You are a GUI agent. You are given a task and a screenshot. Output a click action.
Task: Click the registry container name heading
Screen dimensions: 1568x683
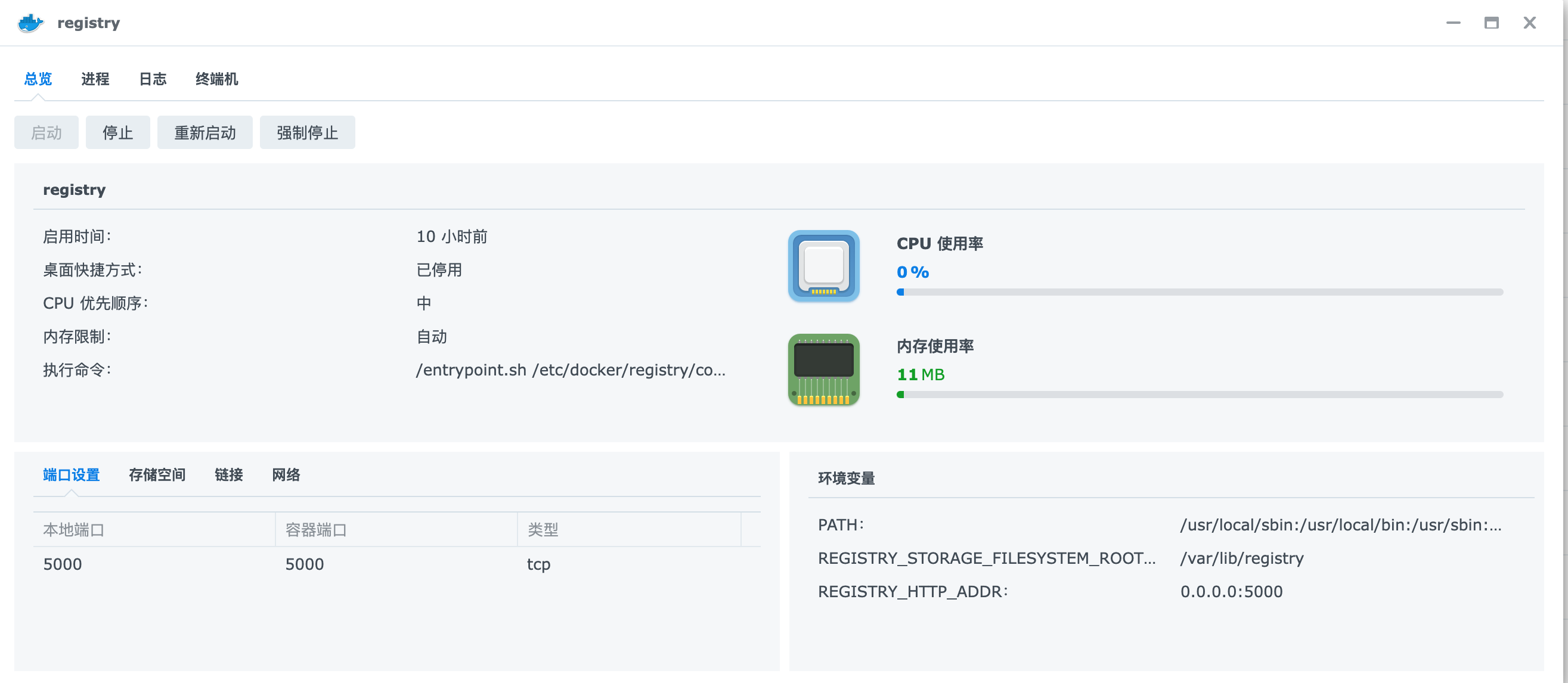click(75, 190)
